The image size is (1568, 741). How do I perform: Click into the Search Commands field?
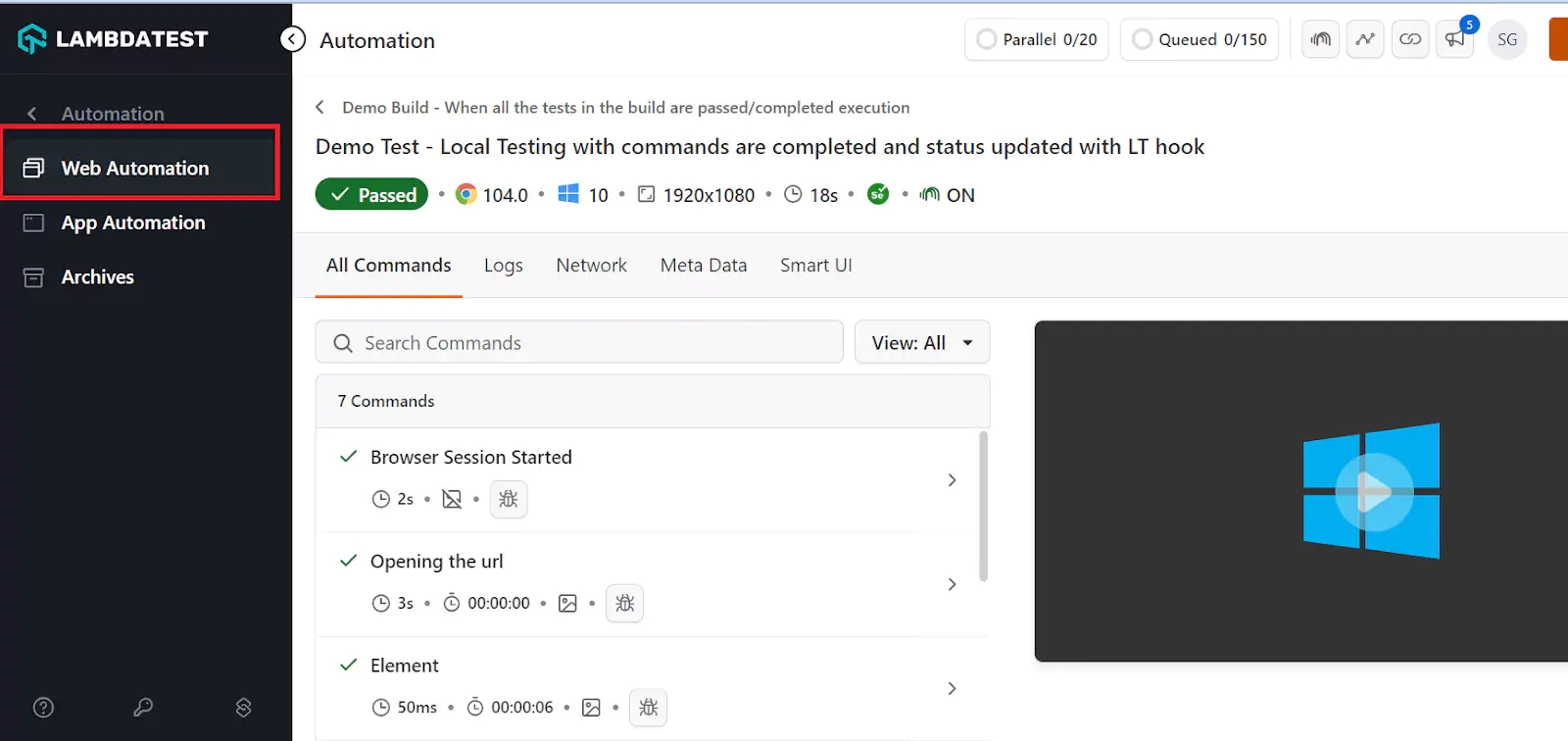(x=579, y=342)
